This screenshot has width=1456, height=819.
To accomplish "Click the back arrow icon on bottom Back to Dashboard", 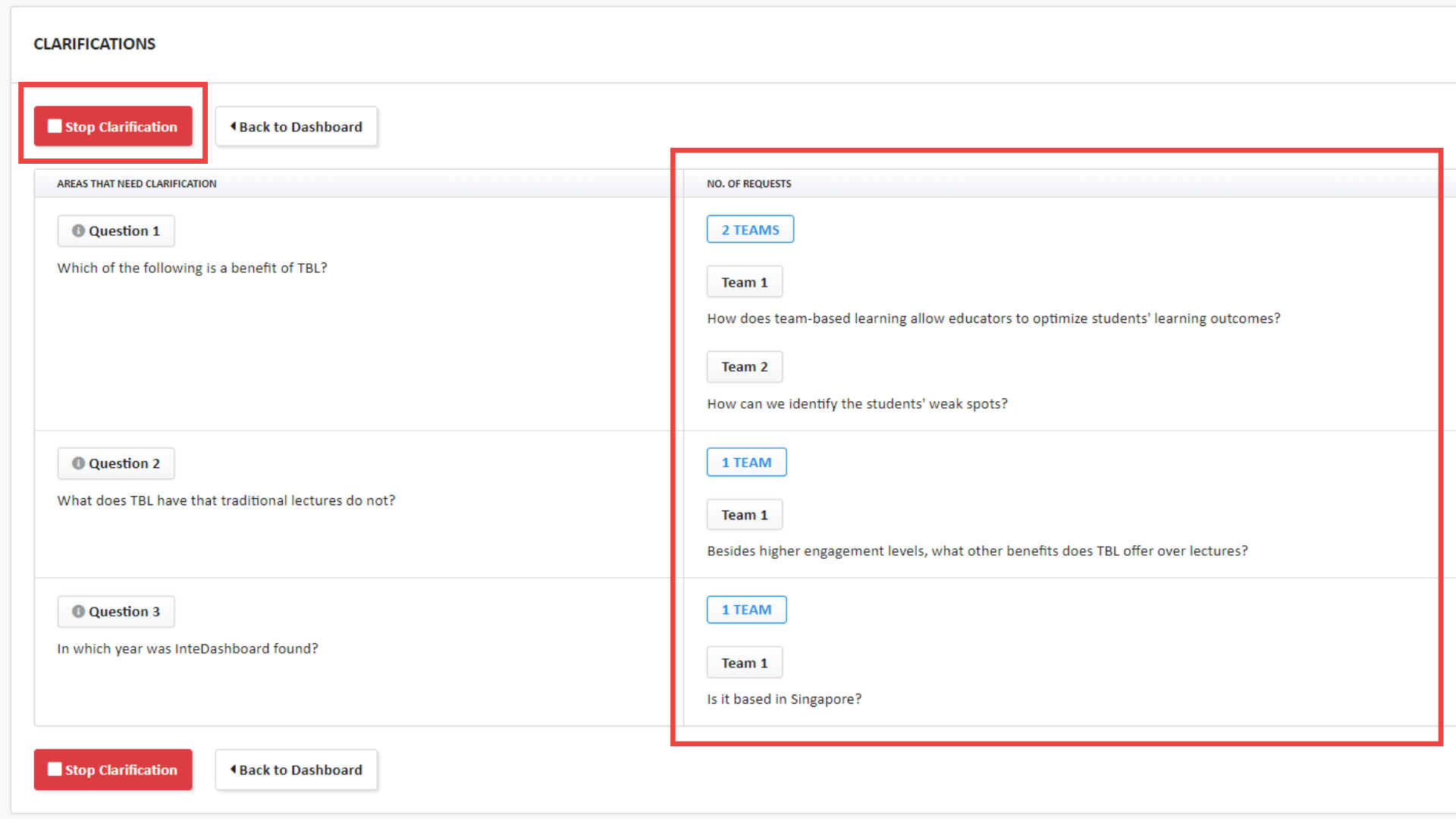I will point(233,770).
